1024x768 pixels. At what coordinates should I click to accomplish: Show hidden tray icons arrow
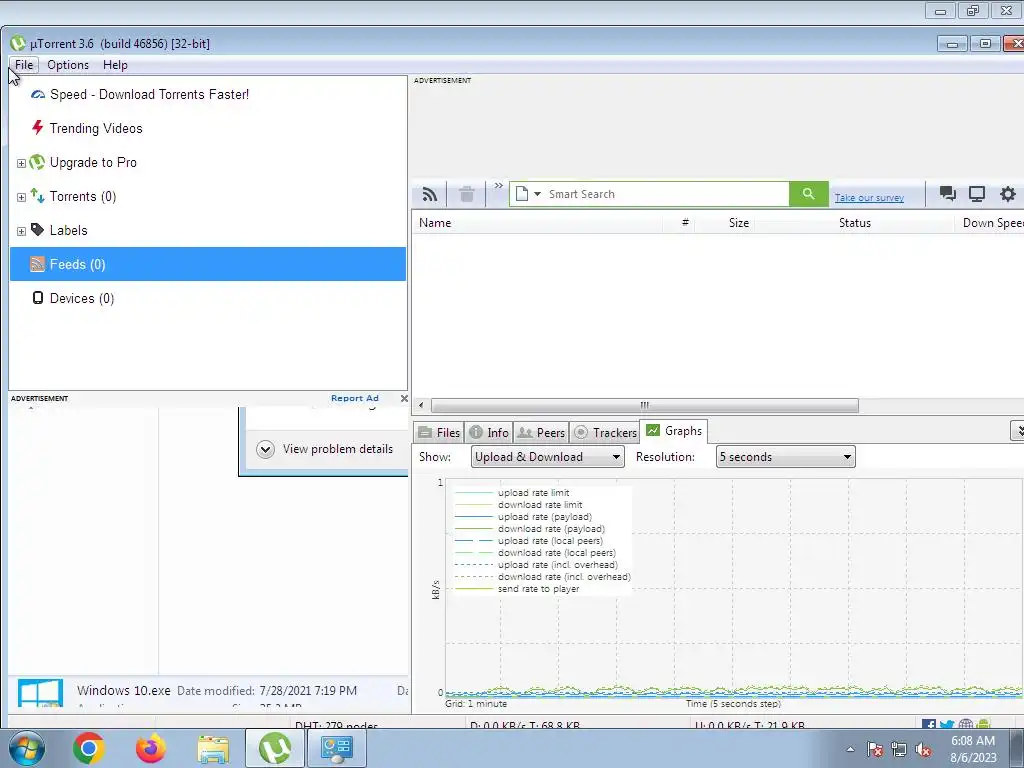[850, 749]
